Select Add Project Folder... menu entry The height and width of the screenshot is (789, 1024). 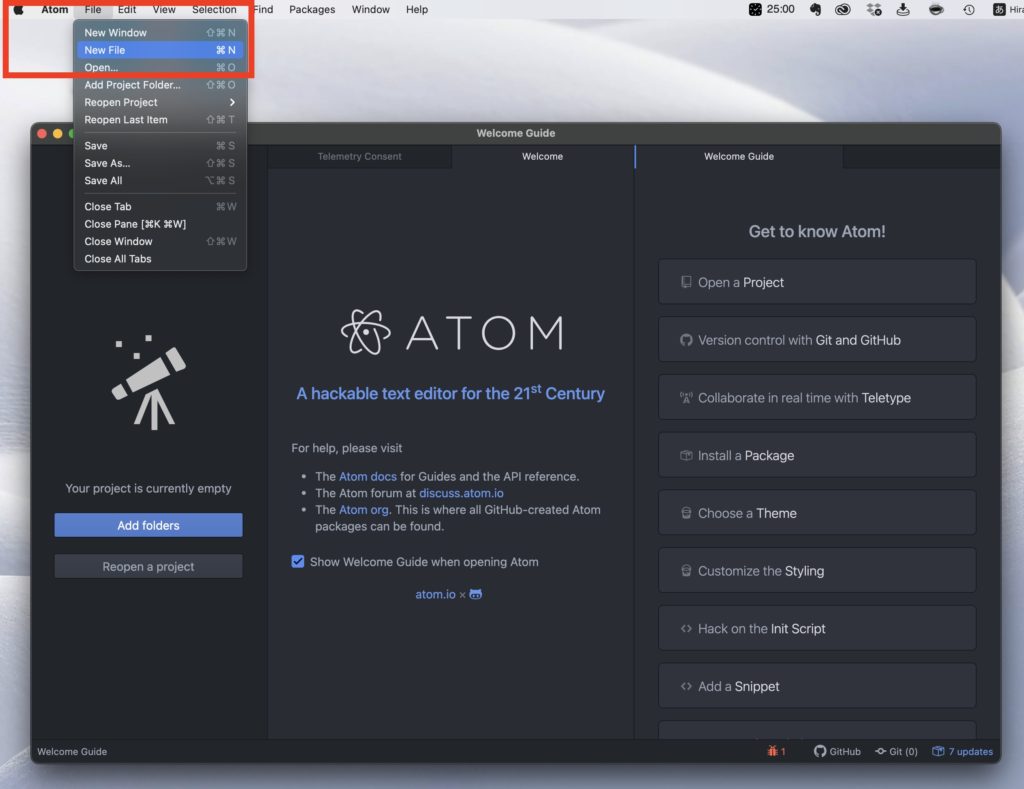pyautogui.click(x=160, y=85)
